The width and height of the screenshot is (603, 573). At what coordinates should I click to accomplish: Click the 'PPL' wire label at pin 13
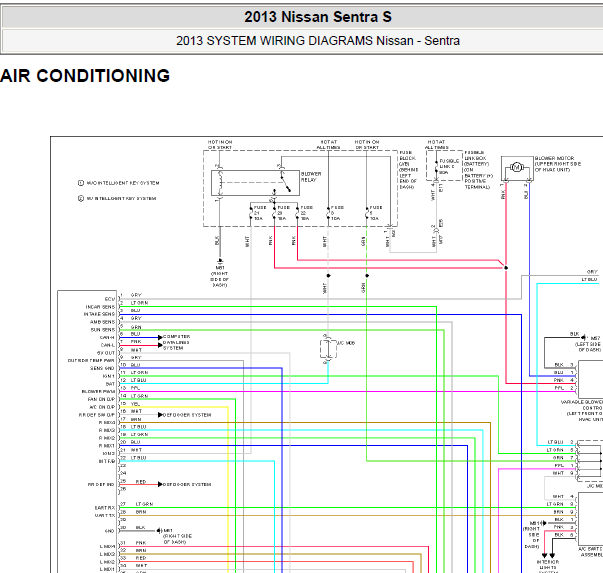(x=135, y=388)
